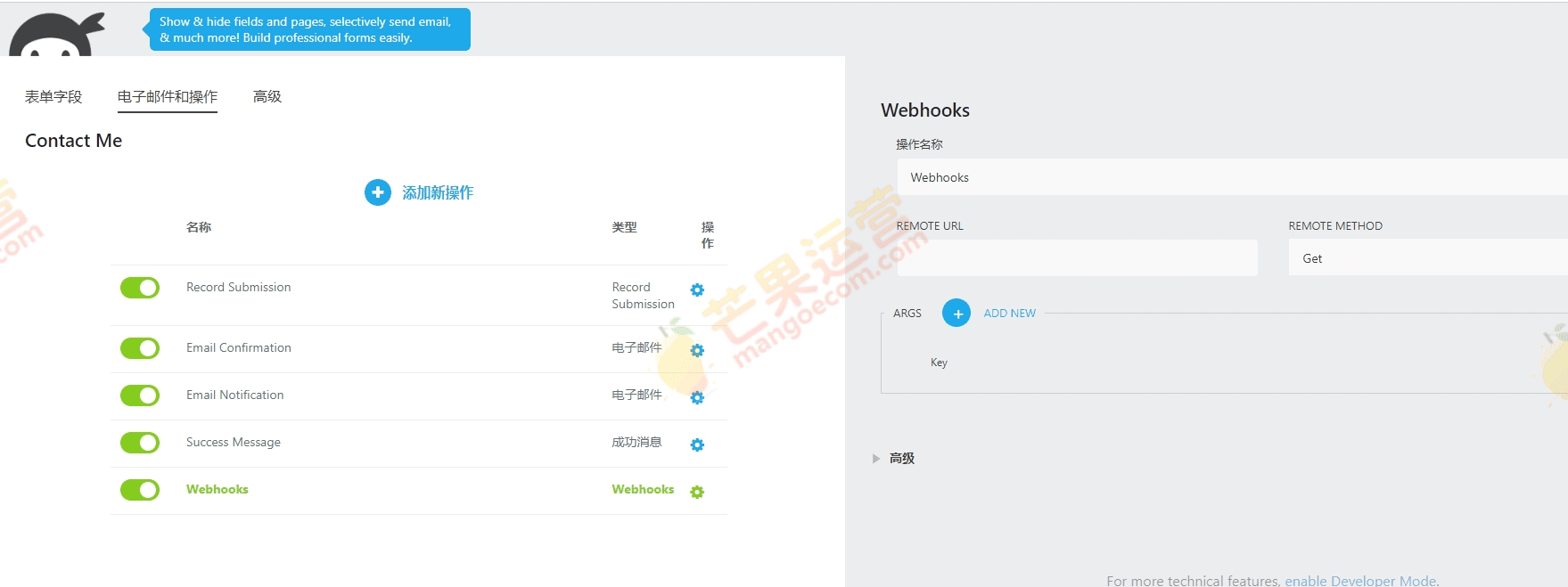Expand the 高级 section in Webhooks panel

point(894,458)
